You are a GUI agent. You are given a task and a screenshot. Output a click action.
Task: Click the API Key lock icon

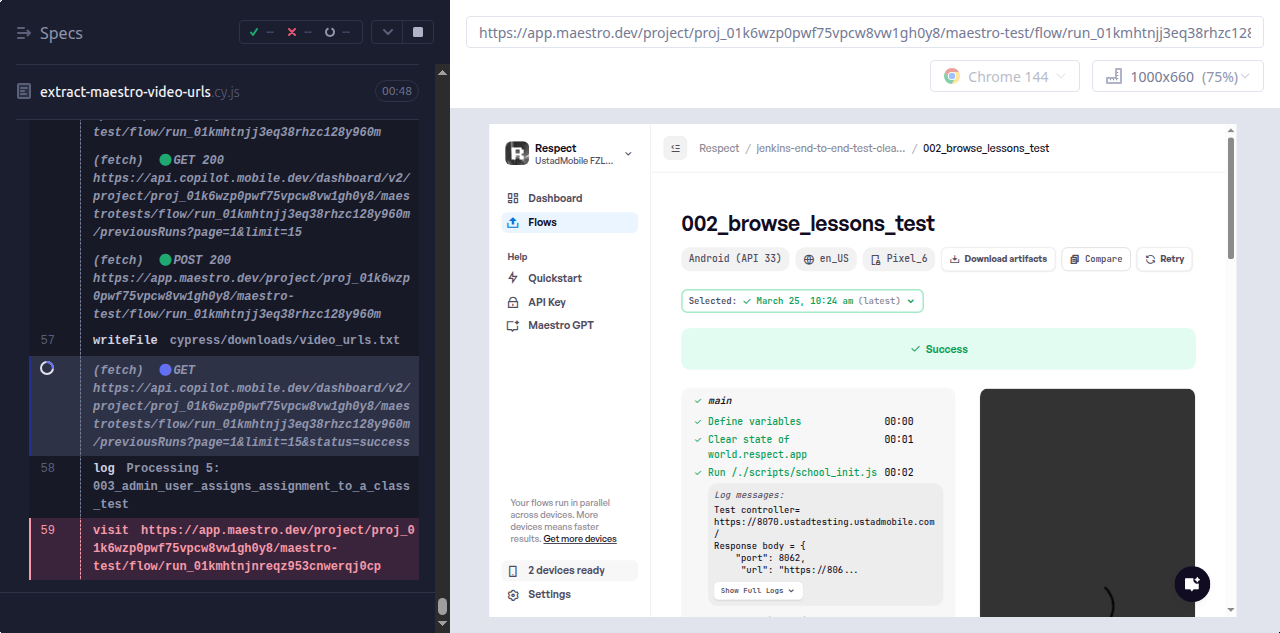[x=513, y=302]
